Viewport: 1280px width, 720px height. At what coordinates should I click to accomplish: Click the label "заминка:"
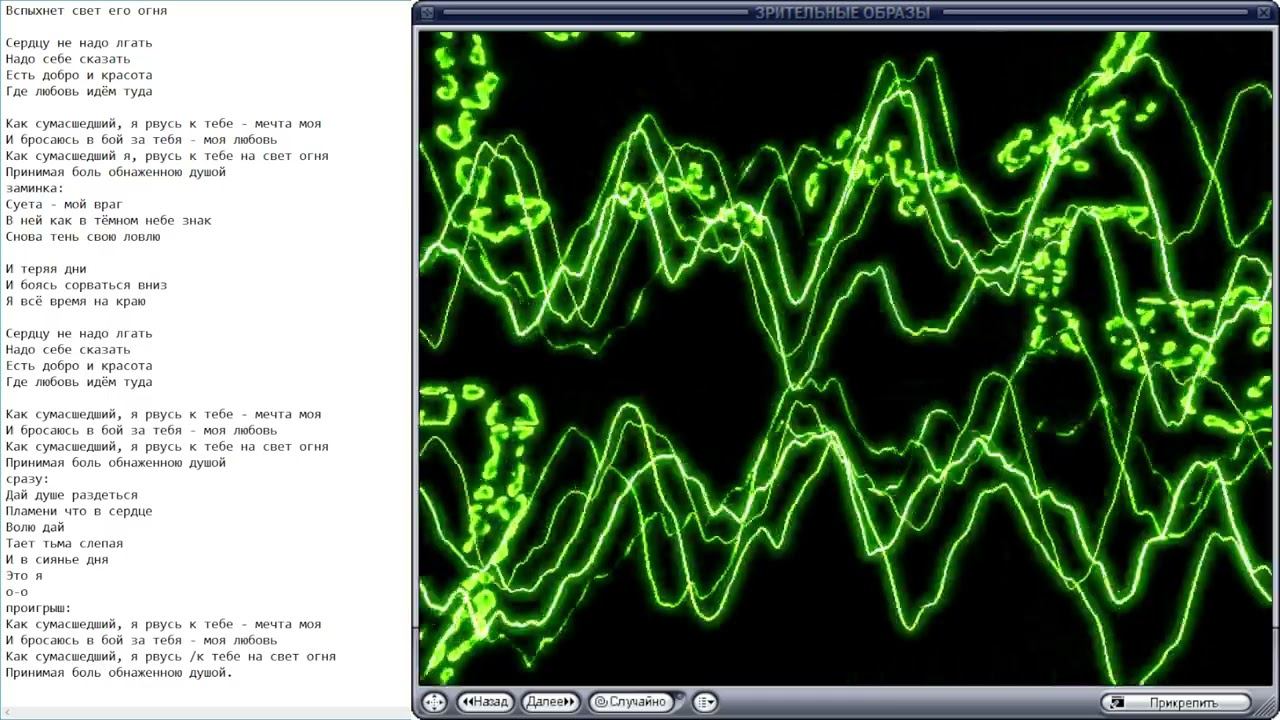pyautogui.click(x=35, y=188)
